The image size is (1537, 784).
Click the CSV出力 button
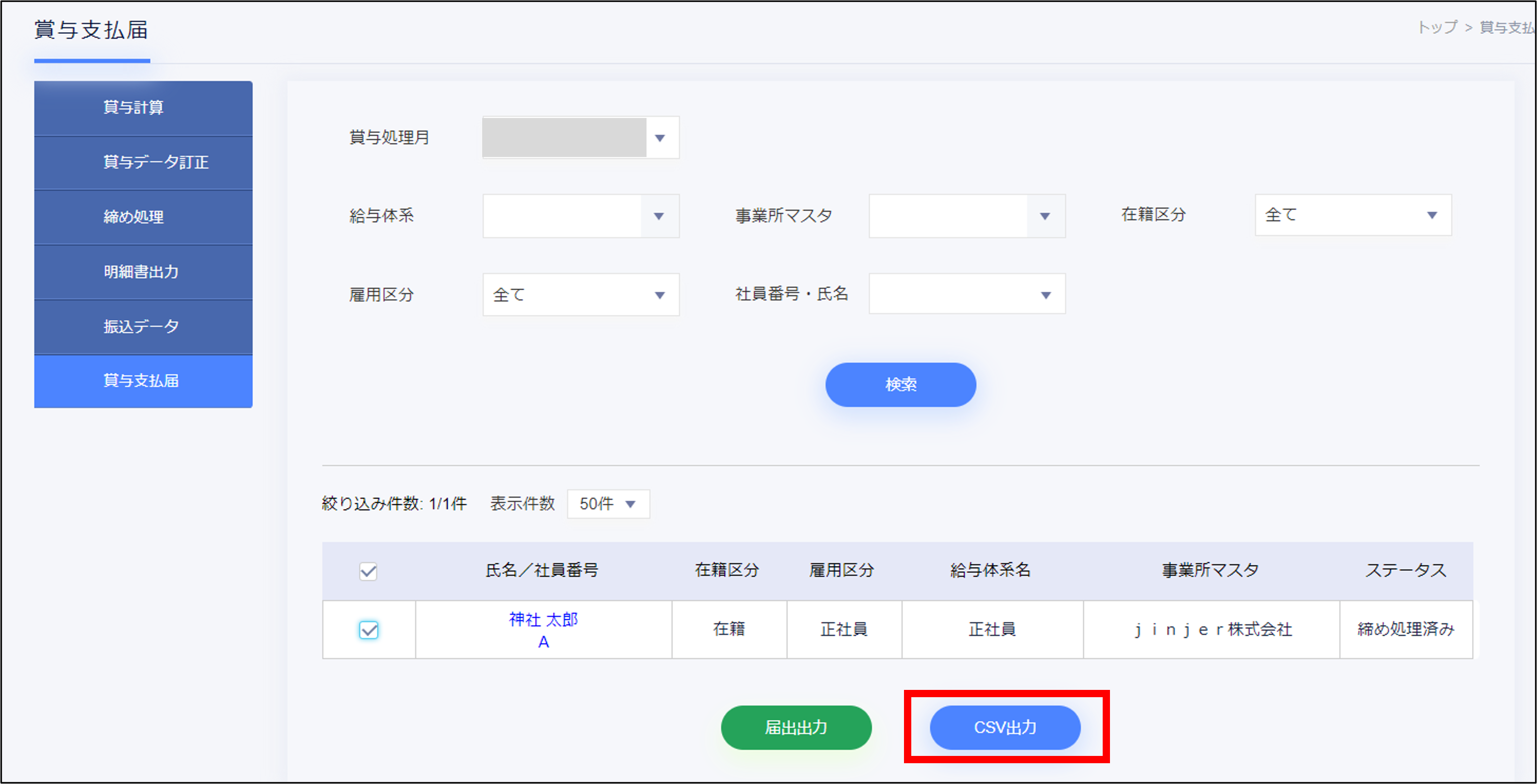pos(1005,727)
